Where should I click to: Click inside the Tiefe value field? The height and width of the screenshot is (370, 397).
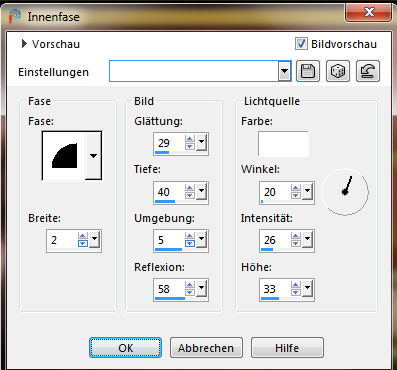tap(169, 192)
